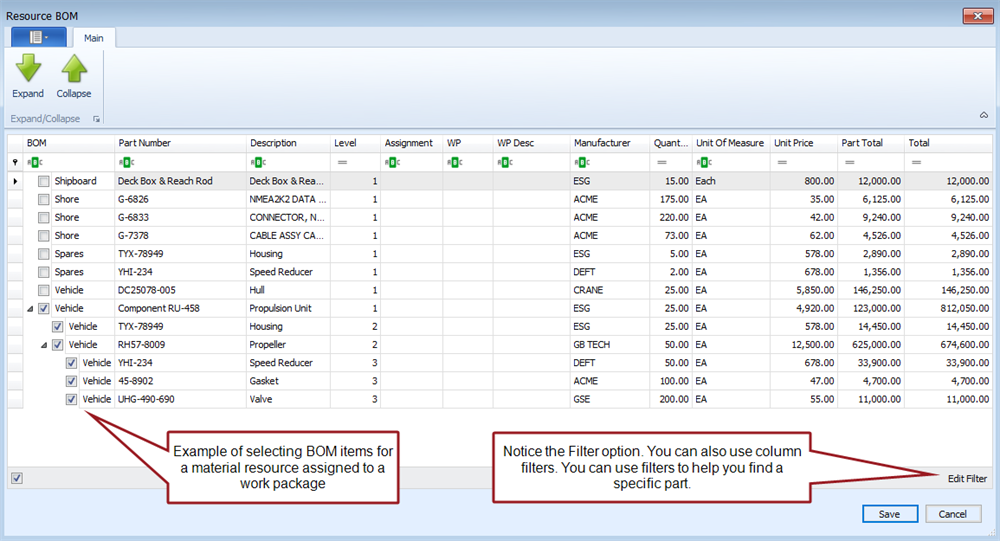Click the green Expand arrow icon
The width and height of the screenshot is (1000, 541).
tap(28, 68)
